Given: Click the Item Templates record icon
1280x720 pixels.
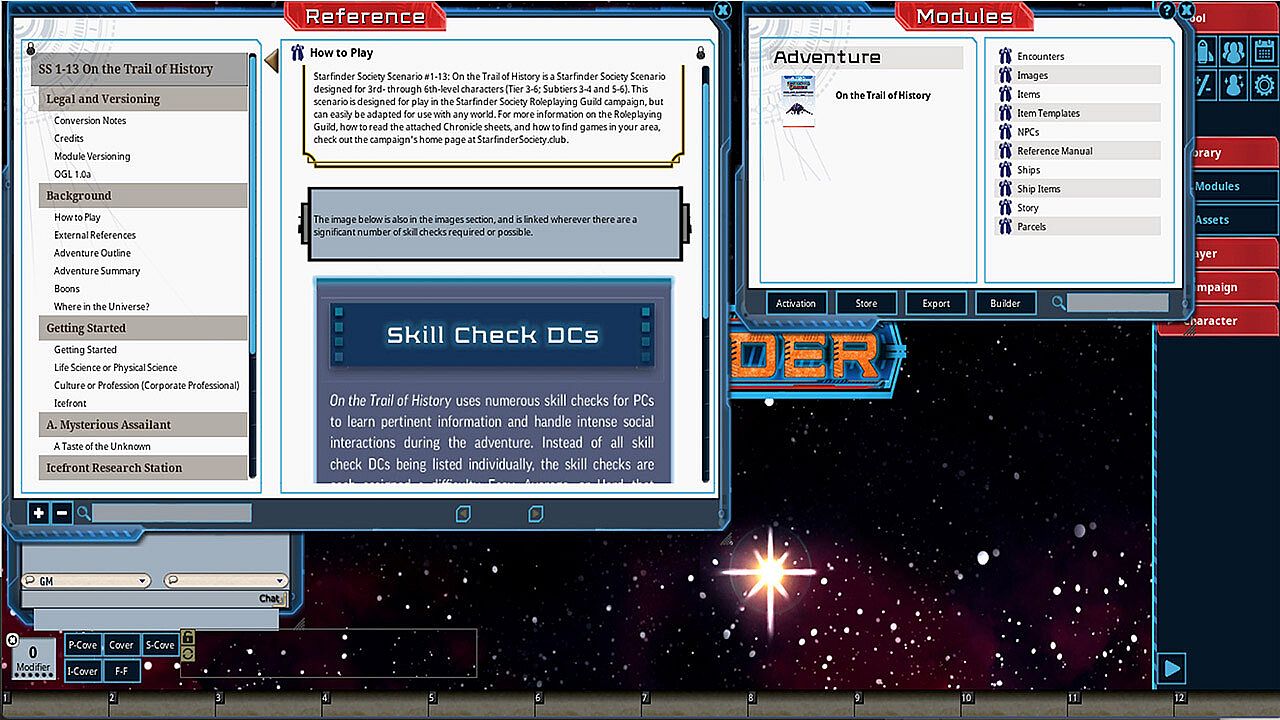Looking at the screenshot, I should pos(1005,113).
